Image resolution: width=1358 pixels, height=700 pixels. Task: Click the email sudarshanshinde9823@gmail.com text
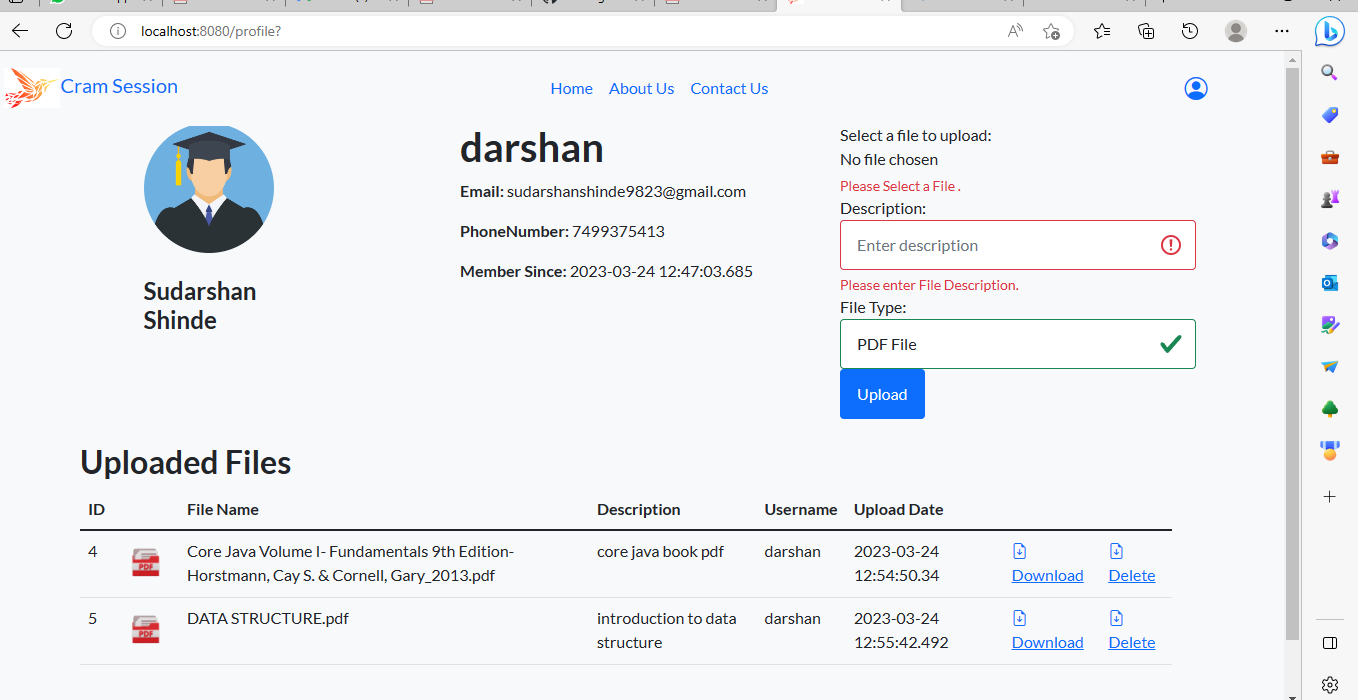(x=626, y=192)
